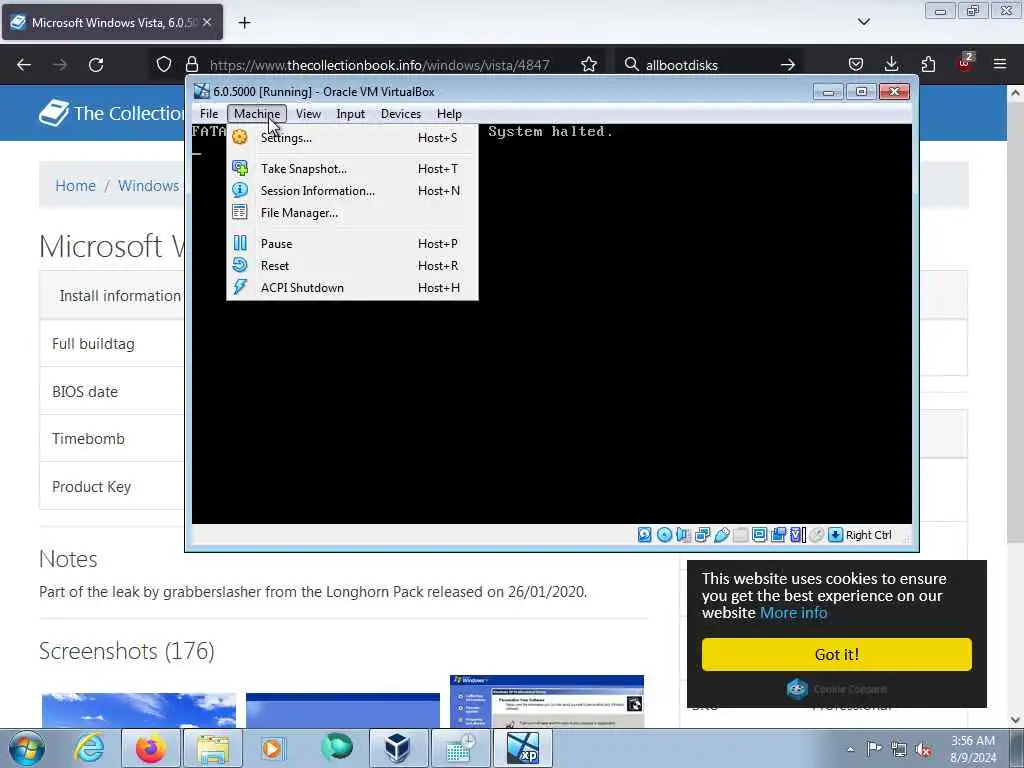Open the Help menu in VirtualBox
Image resolution: width=1024 pixels, height=768 pixels.
click(449, 114)
